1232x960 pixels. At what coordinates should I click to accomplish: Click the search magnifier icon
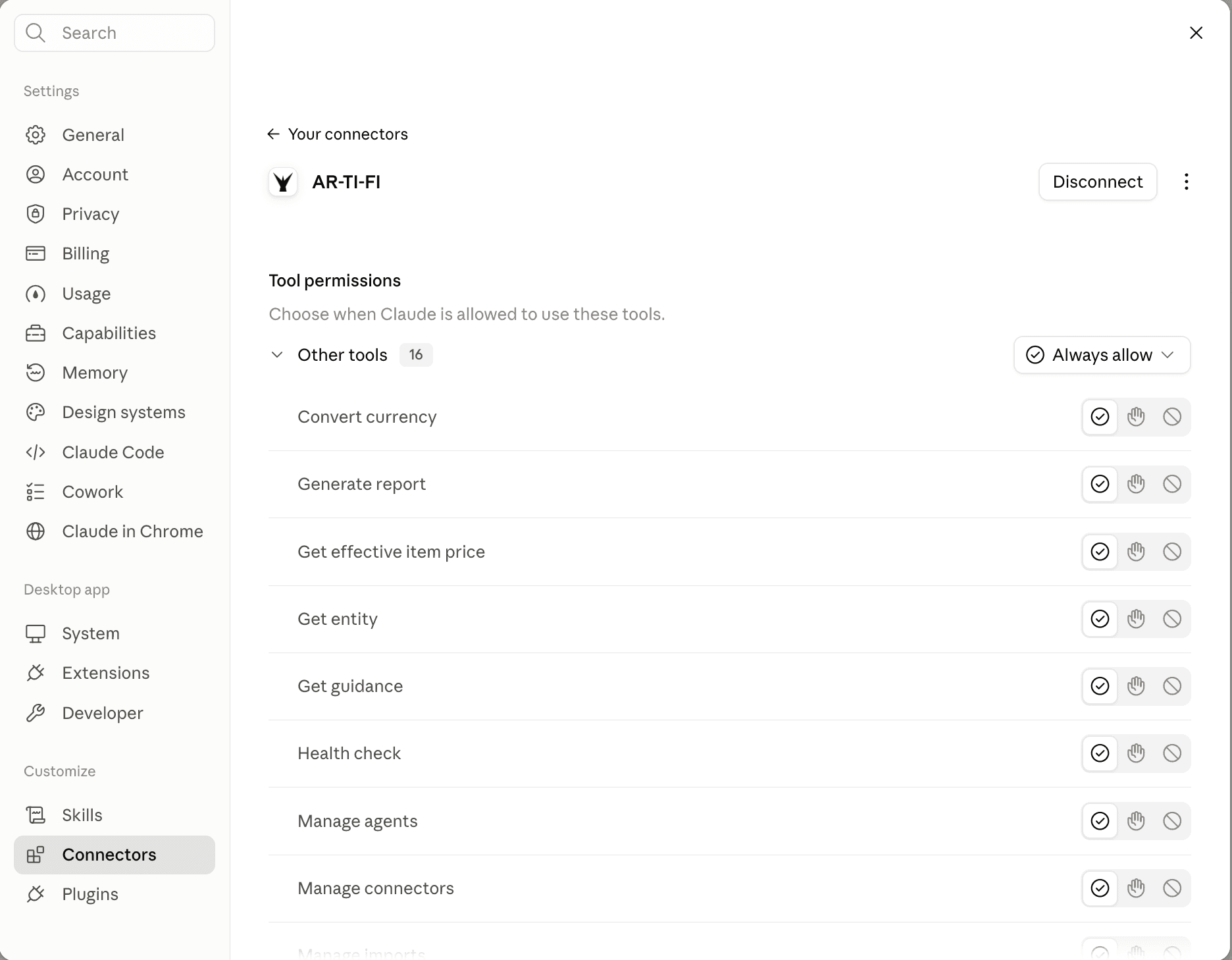[x=36, y=33]
